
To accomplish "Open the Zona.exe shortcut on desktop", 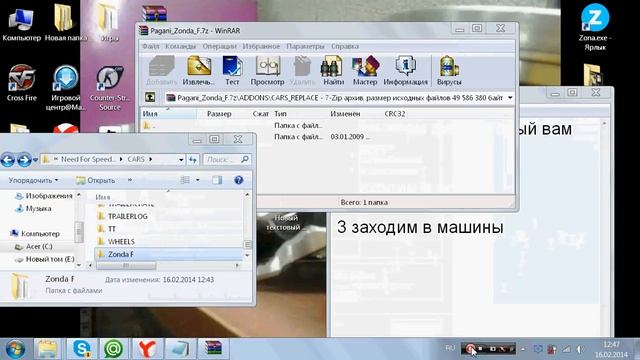I will (595, 27).
